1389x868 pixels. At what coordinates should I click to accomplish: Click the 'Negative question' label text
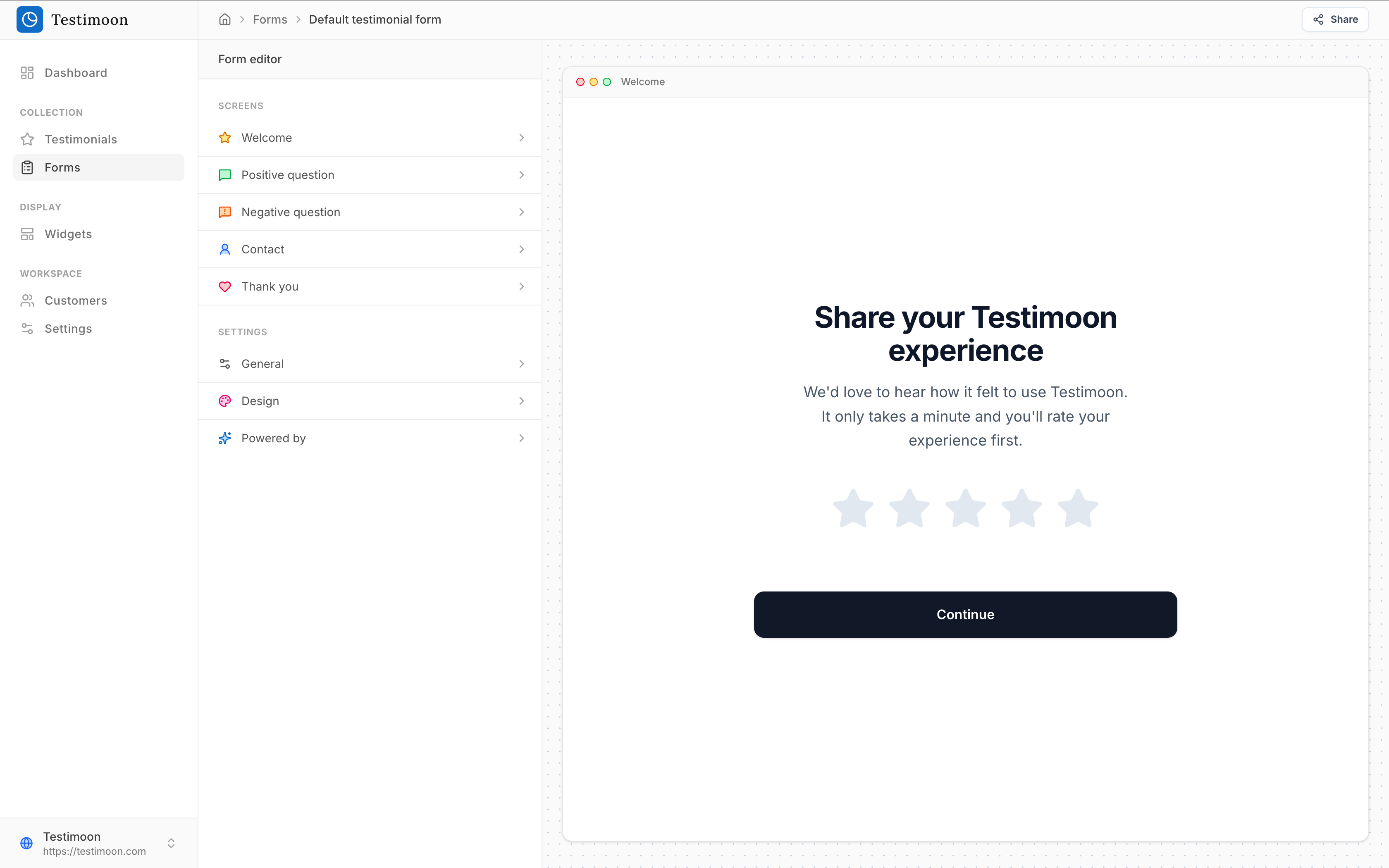pyautogui.click(x=291, y=212)
